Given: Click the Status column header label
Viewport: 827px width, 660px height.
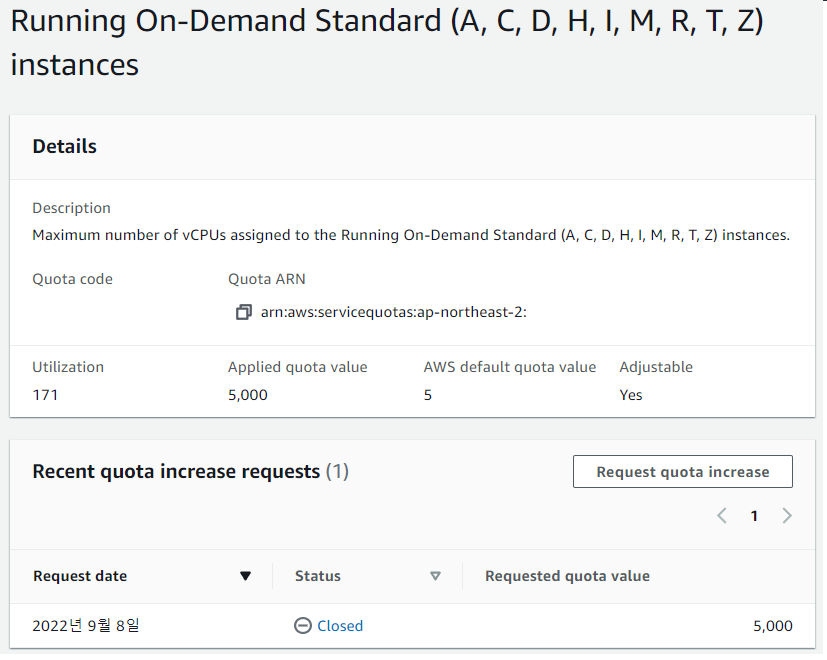Looking at the screenshot, I should coord(318,576).
